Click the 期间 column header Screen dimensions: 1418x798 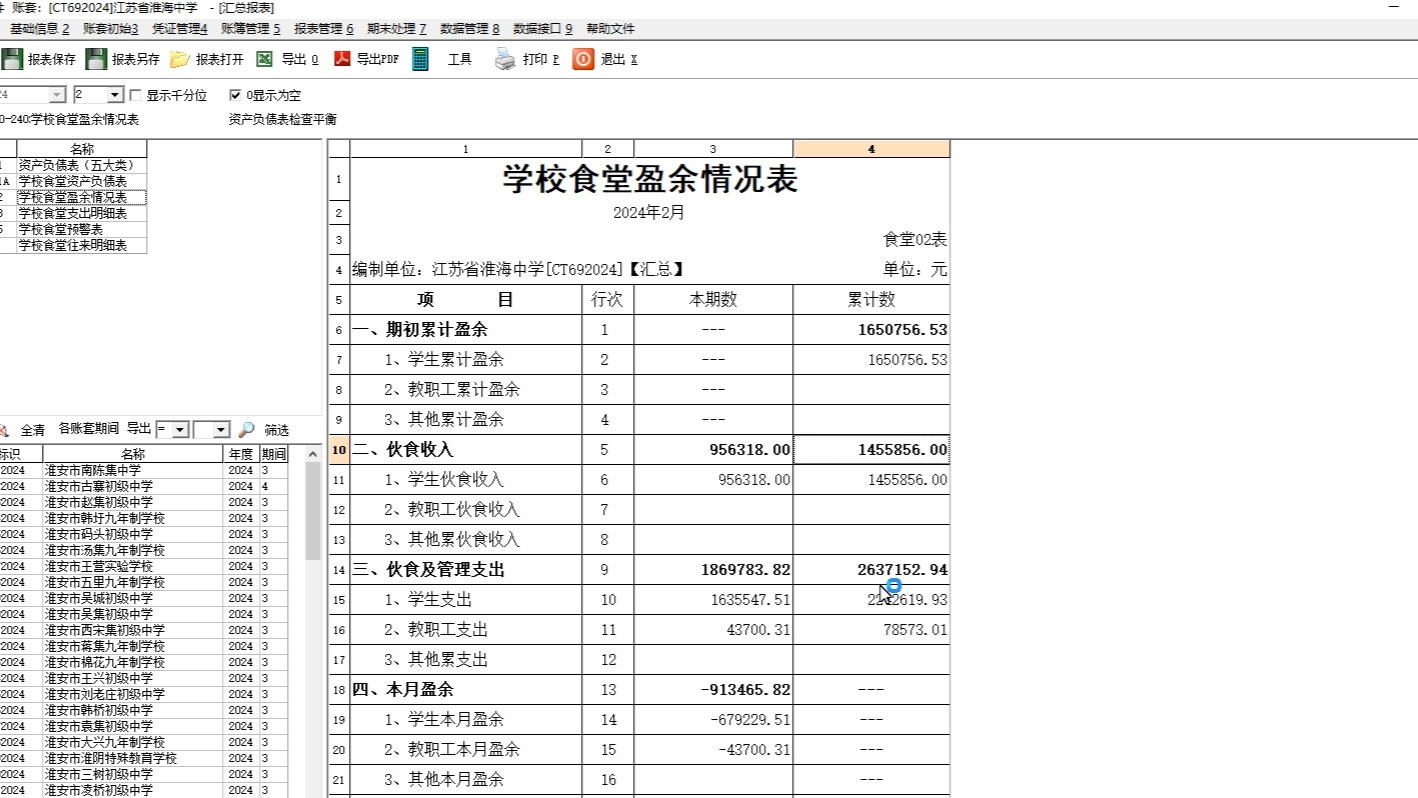pyautogui.click(x=273, y=454)
